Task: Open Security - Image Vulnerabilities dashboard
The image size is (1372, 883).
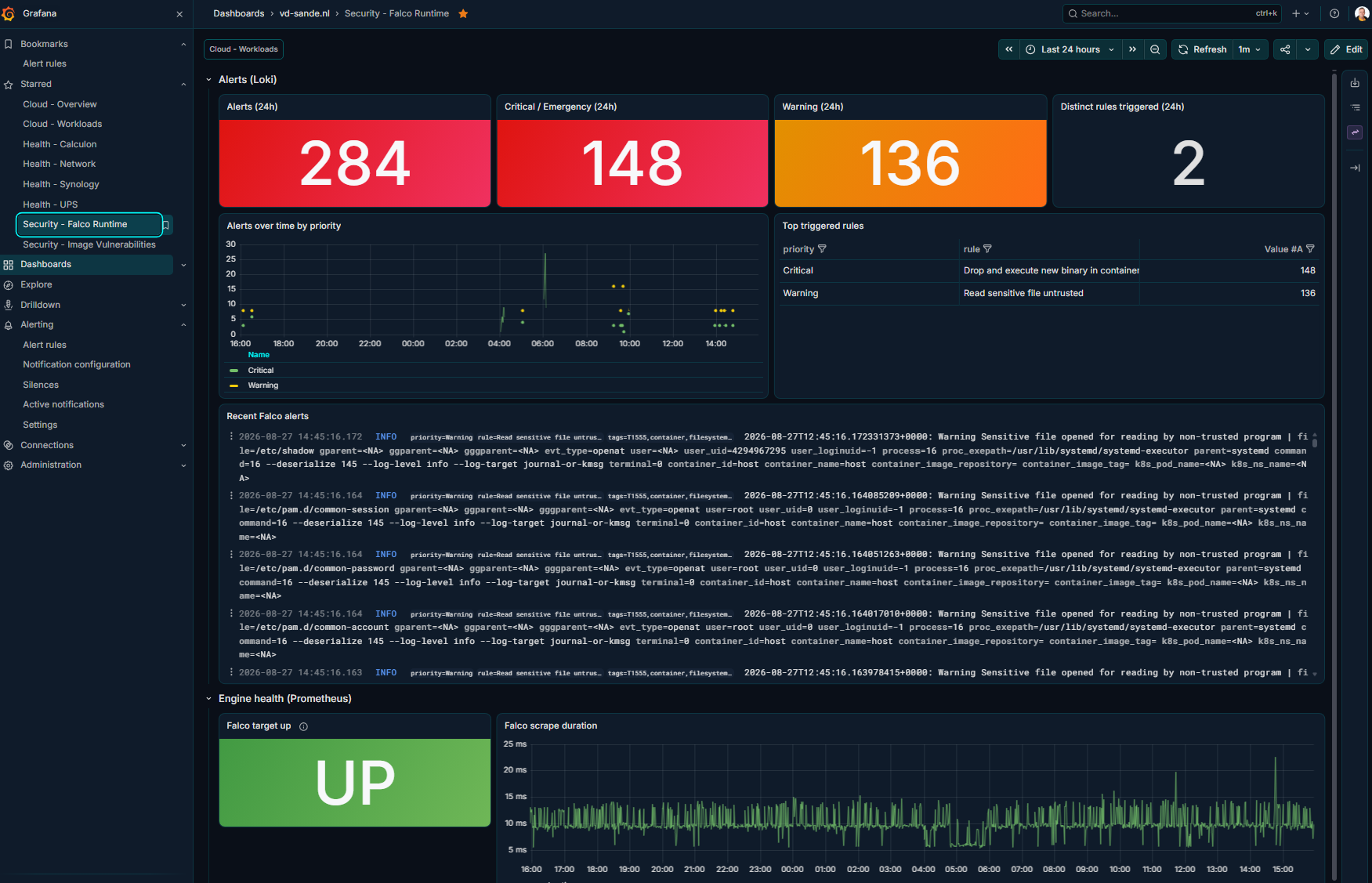Action: (x=89, y=244)
